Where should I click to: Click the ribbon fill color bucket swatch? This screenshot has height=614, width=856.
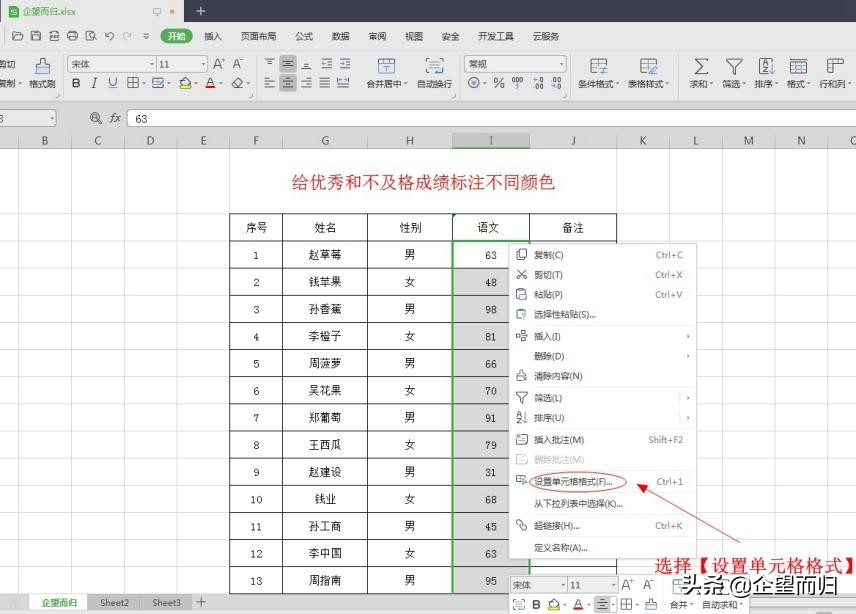pyautogui.click(x=185, y=83)
